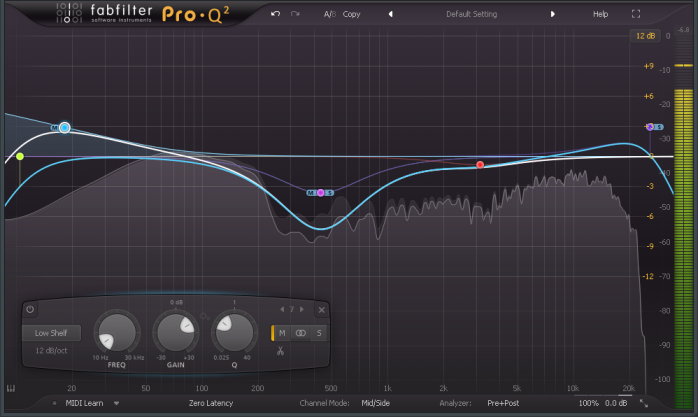This screenshot has width=698, height=417.
Task: Open the 12 dB display range dropdown
Action: point(642,37)
